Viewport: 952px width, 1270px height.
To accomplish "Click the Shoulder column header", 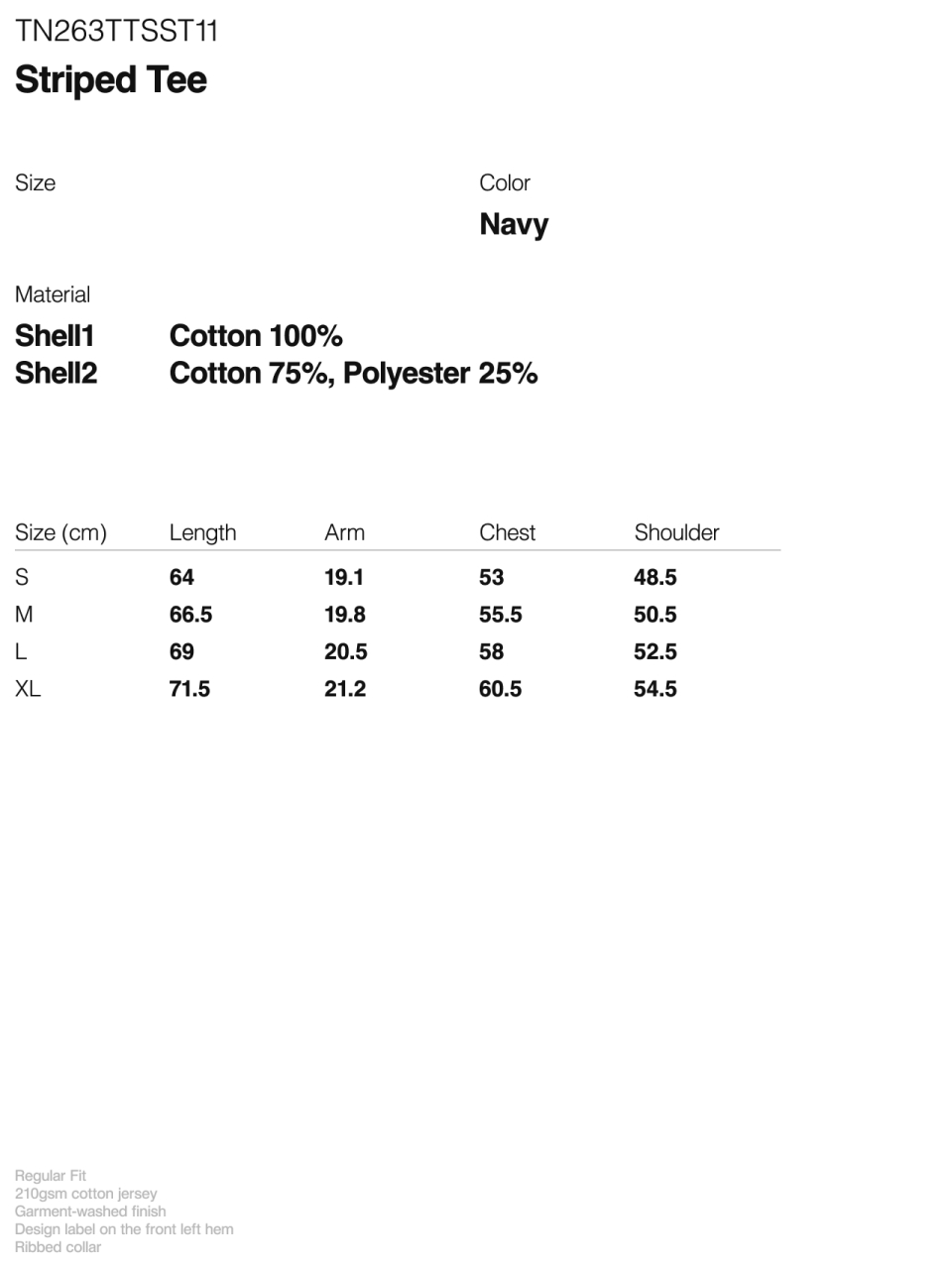I will [677, 533].
